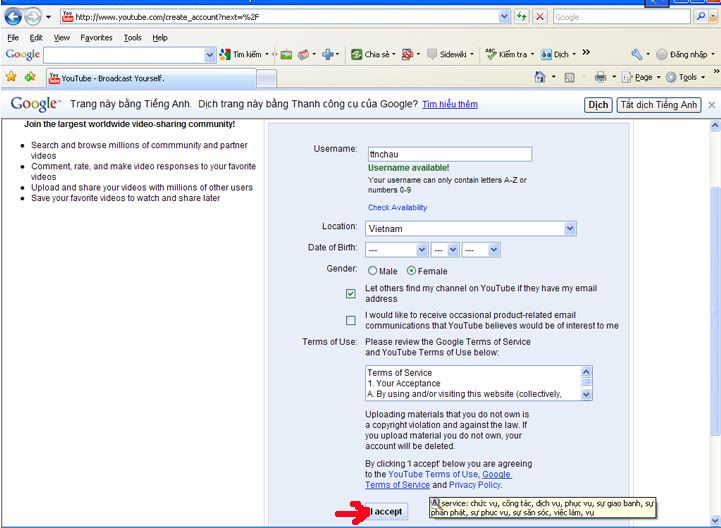Click the Đăng nhập sign-in button
Image resolution: width=721 pixels, height=528 pixels.
tap(682, 54)
